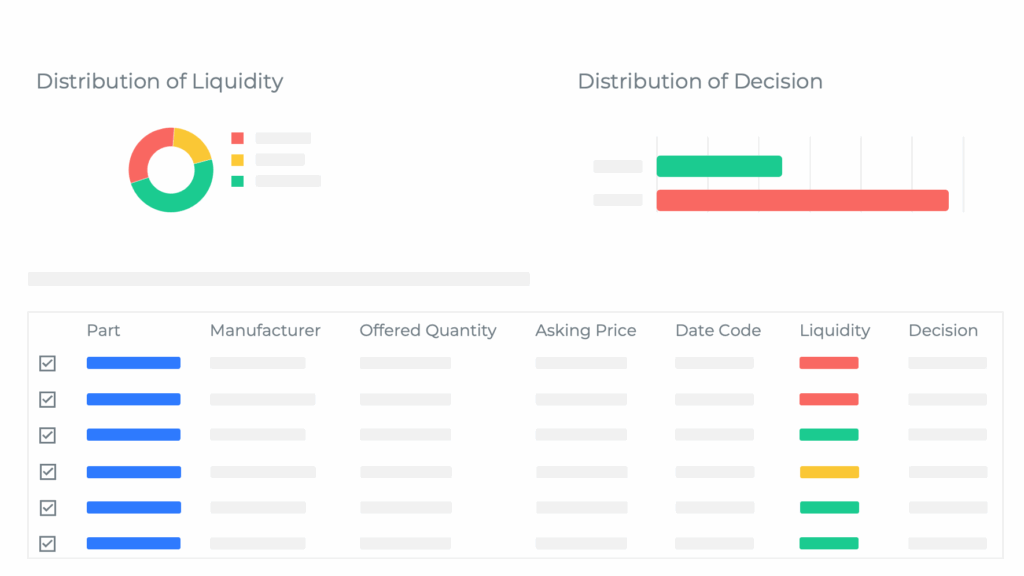1024x576 pixels.
Task: Click the green legend square in Liquidity chart
Action: pos(237,181)
